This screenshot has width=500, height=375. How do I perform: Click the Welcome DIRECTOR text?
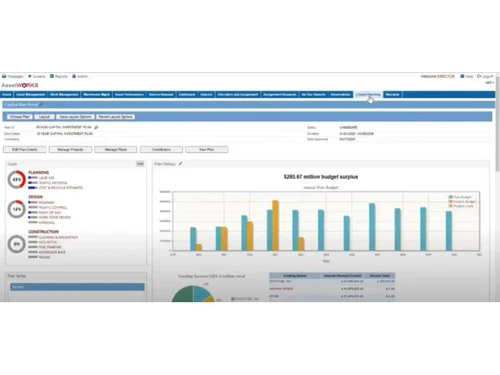coord(437,76)
